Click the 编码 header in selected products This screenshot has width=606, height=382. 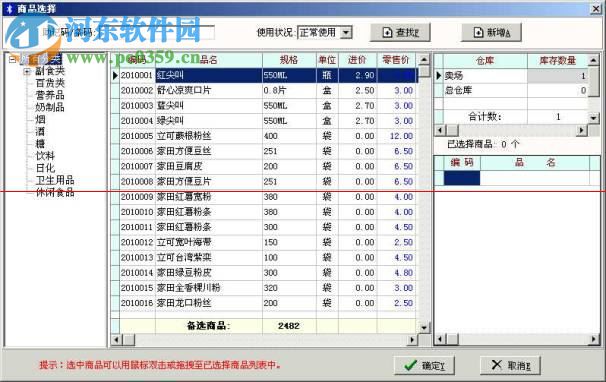[461, 163]
